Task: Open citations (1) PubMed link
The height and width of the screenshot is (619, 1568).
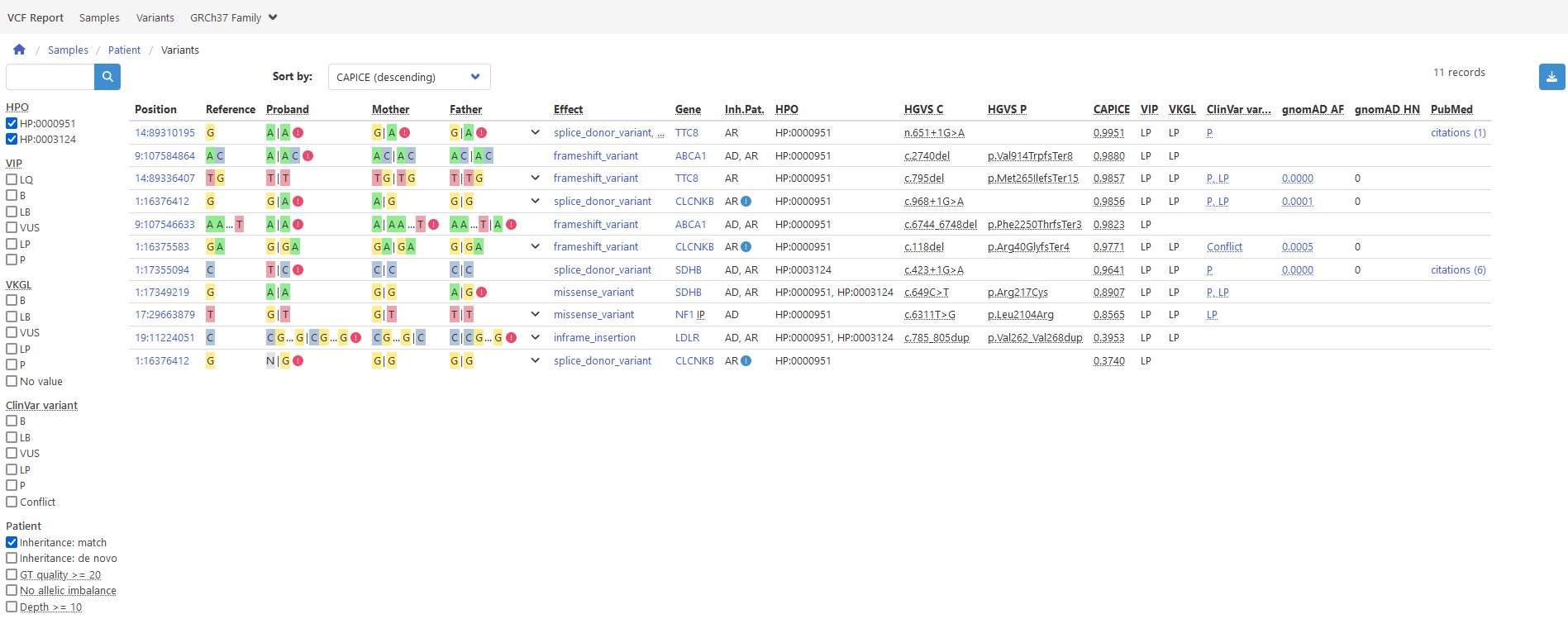Action: (x=1458, y=132)
